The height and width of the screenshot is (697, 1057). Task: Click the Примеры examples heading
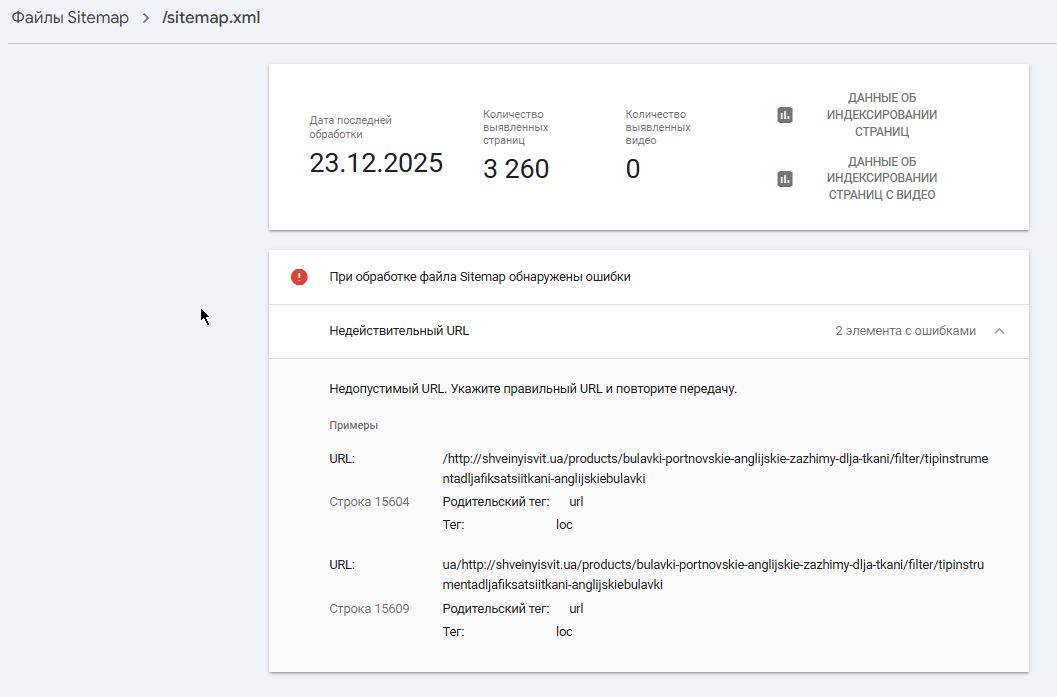(354, 425)
